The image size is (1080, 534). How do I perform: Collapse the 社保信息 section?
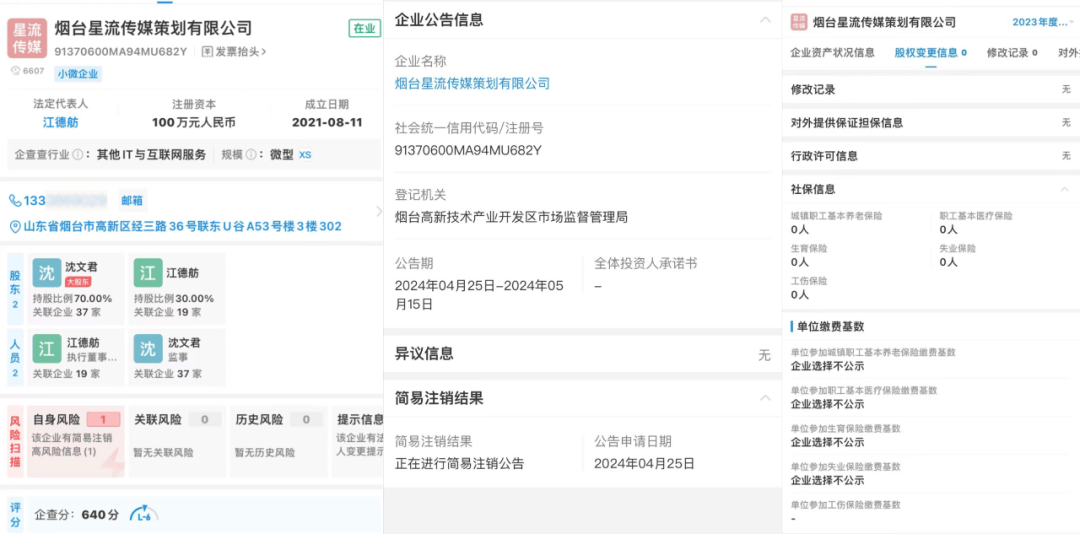point(1066,189)
